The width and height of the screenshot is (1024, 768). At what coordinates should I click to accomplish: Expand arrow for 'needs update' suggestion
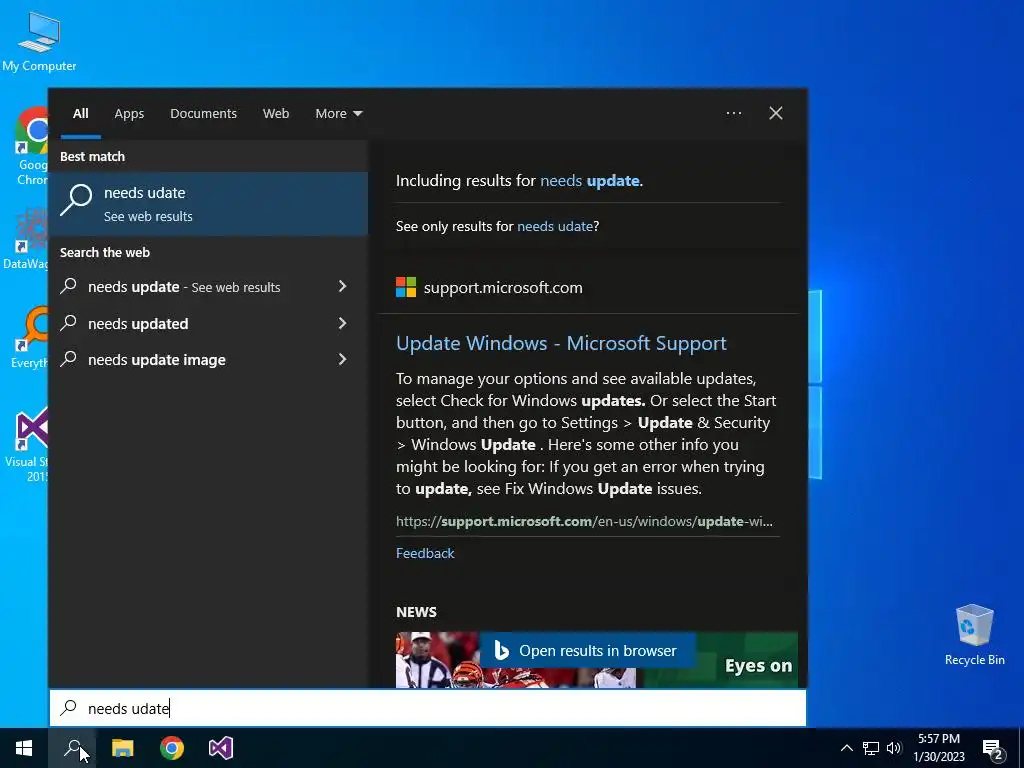pos(342,286)
